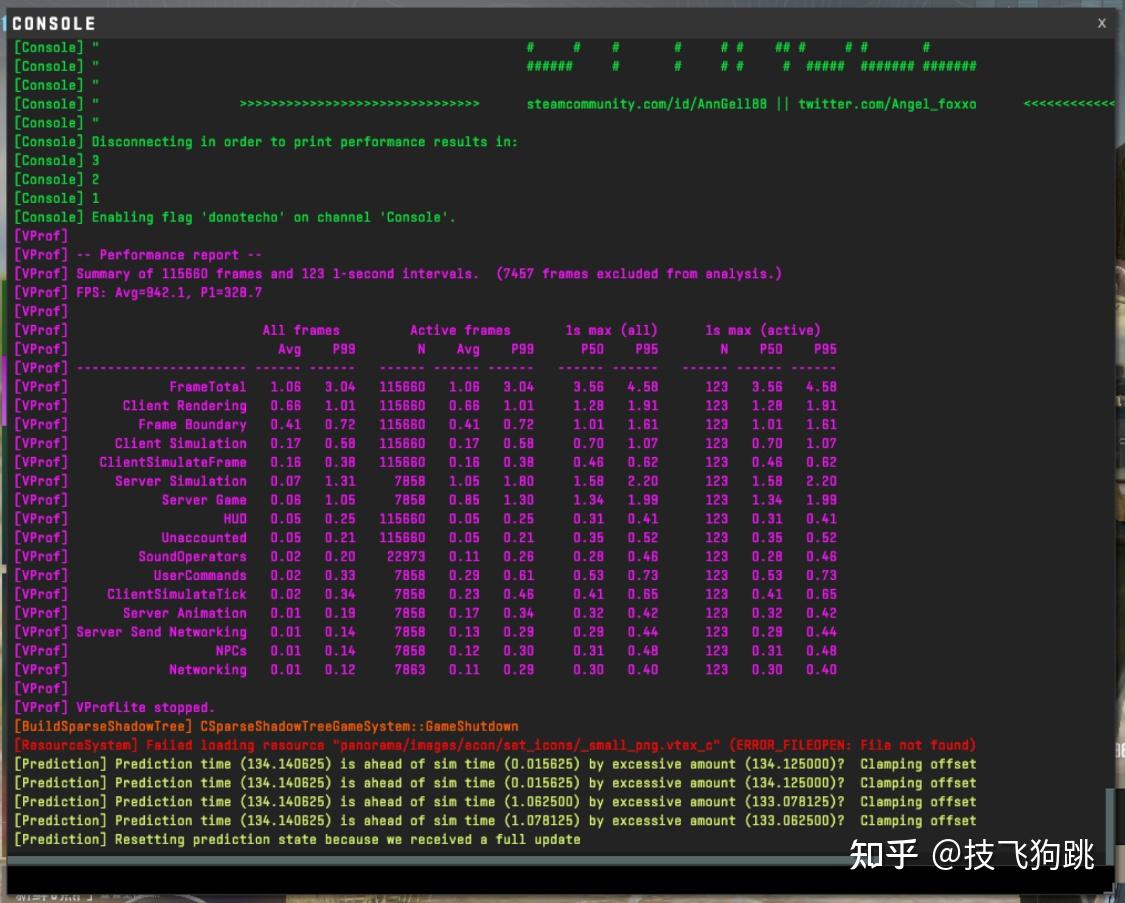Image resolution: width=1125 pixels, height=903 pixels.
Task: Click the 'Client Simulation' row label
Action: (x=181, y=443)
